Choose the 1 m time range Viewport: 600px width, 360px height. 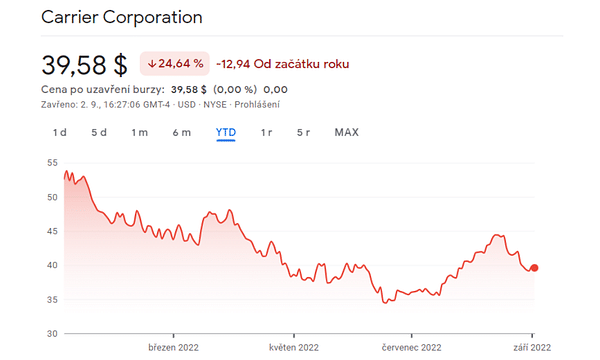(x=140, y=132)
